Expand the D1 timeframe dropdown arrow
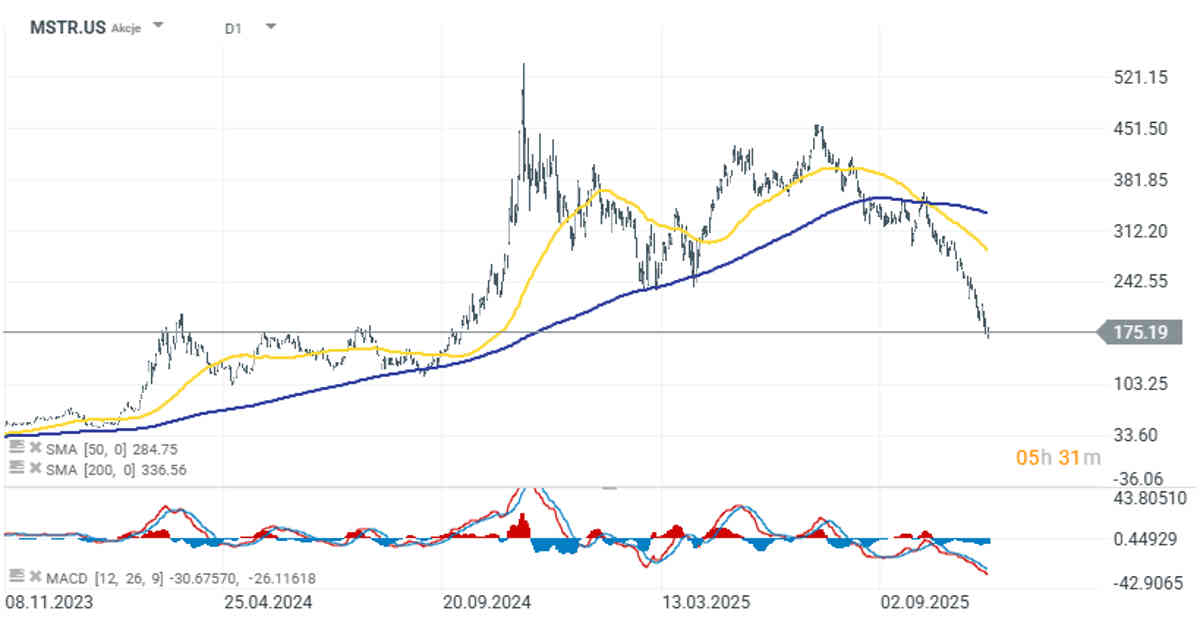Viewport: 1200px width, 626px height. pos(270,27)
